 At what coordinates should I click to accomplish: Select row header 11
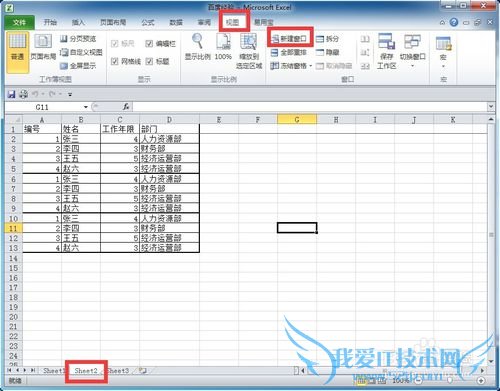13,228
